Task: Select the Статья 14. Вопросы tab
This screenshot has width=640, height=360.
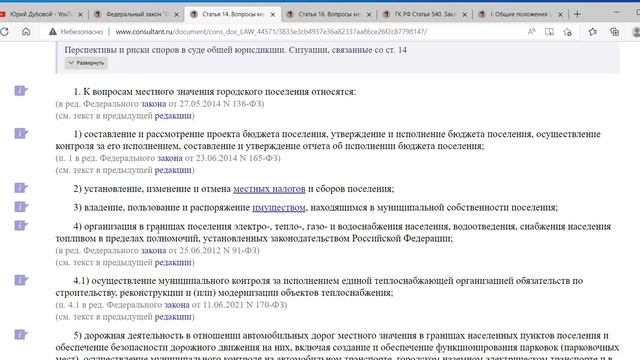Action: (x=233, y=14)
